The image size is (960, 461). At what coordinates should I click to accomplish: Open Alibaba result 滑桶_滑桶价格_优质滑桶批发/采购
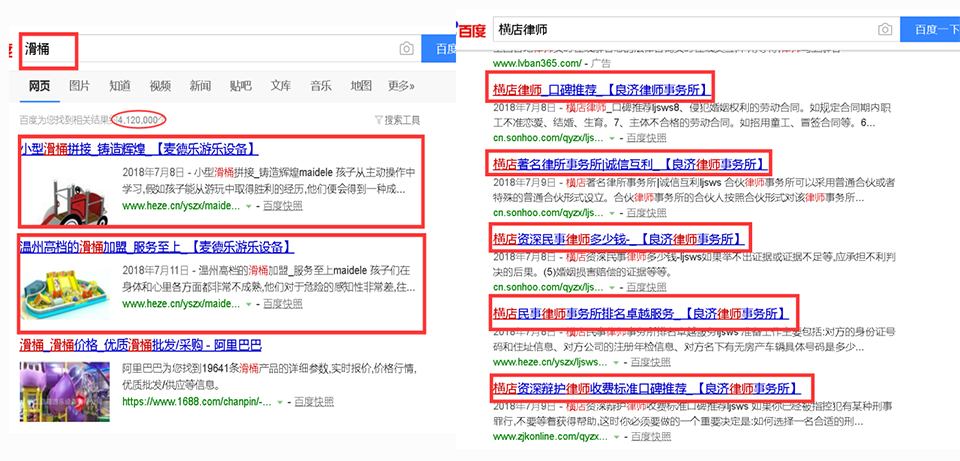pos(141,345)
